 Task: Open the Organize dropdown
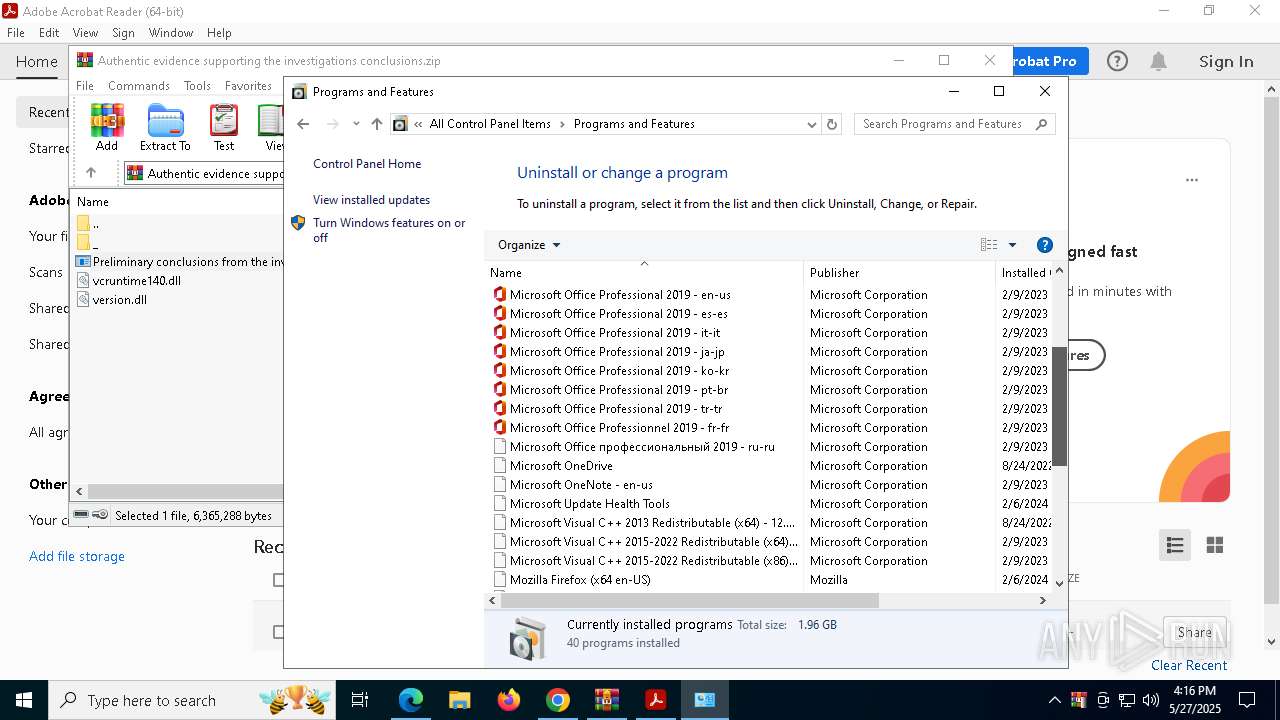529,245
